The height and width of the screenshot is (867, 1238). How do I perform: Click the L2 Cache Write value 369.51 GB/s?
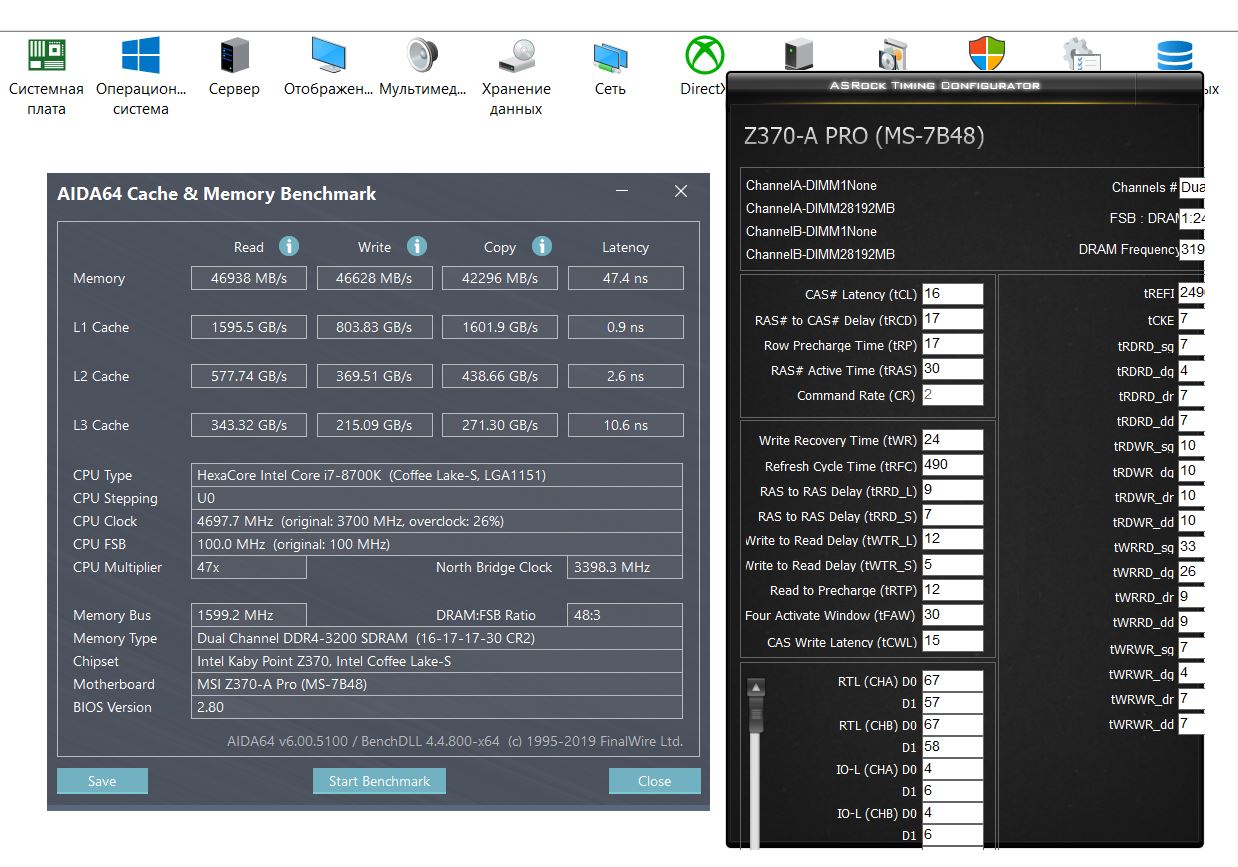point(375,376)
